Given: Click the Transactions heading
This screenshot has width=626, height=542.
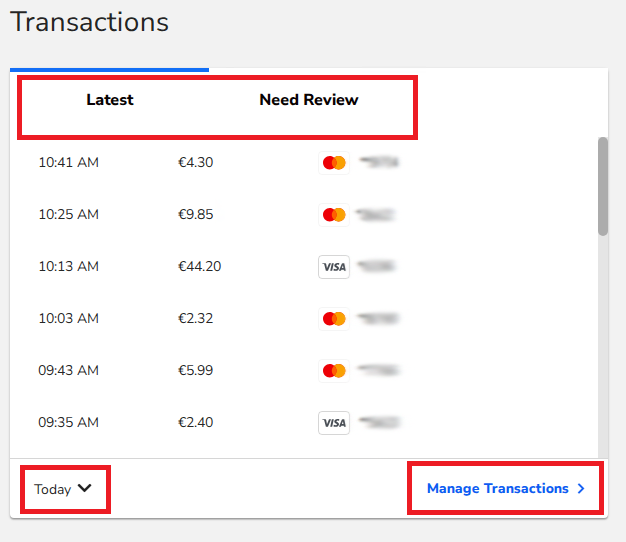Looking at the screenshot, I should (x=89, y=22).
